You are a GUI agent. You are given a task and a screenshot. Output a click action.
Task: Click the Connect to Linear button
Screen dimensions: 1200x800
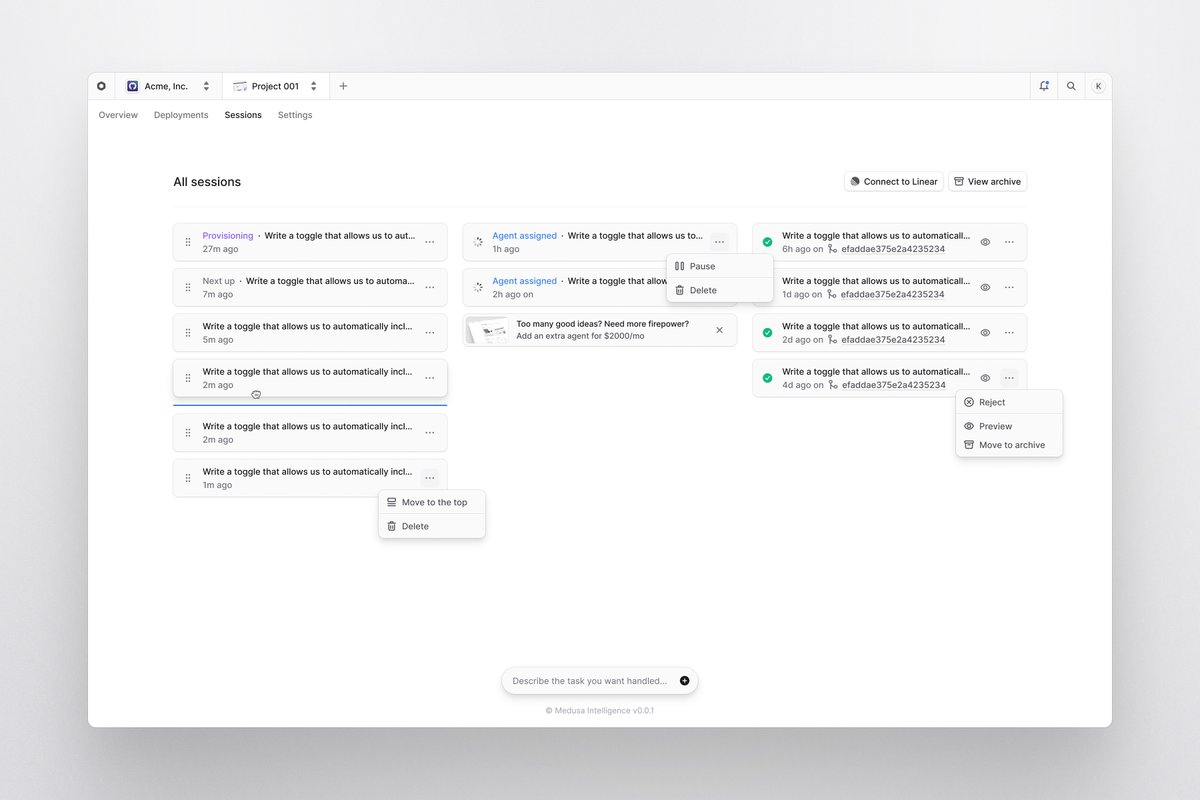pyautogui.click(x=894, y=182)
